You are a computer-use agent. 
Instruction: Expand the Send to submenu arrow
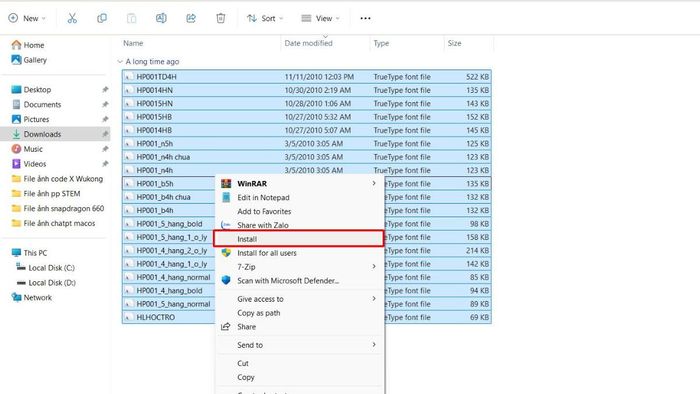pyautogui.click(x=374, y=344)
